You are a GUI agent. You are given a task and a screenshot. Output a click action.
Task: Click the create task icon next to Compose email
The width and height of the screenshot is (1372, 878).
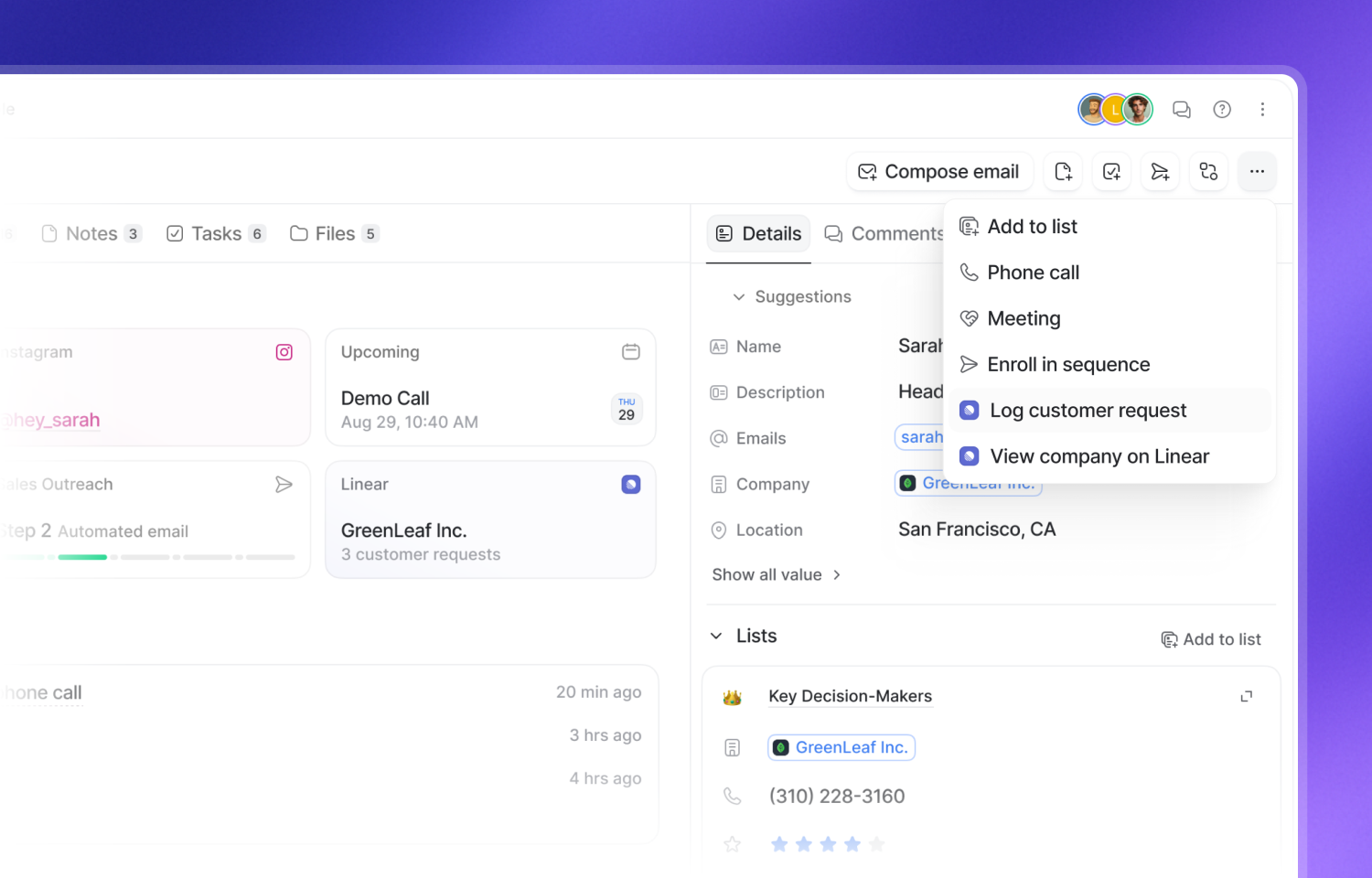click(1111, 171)
